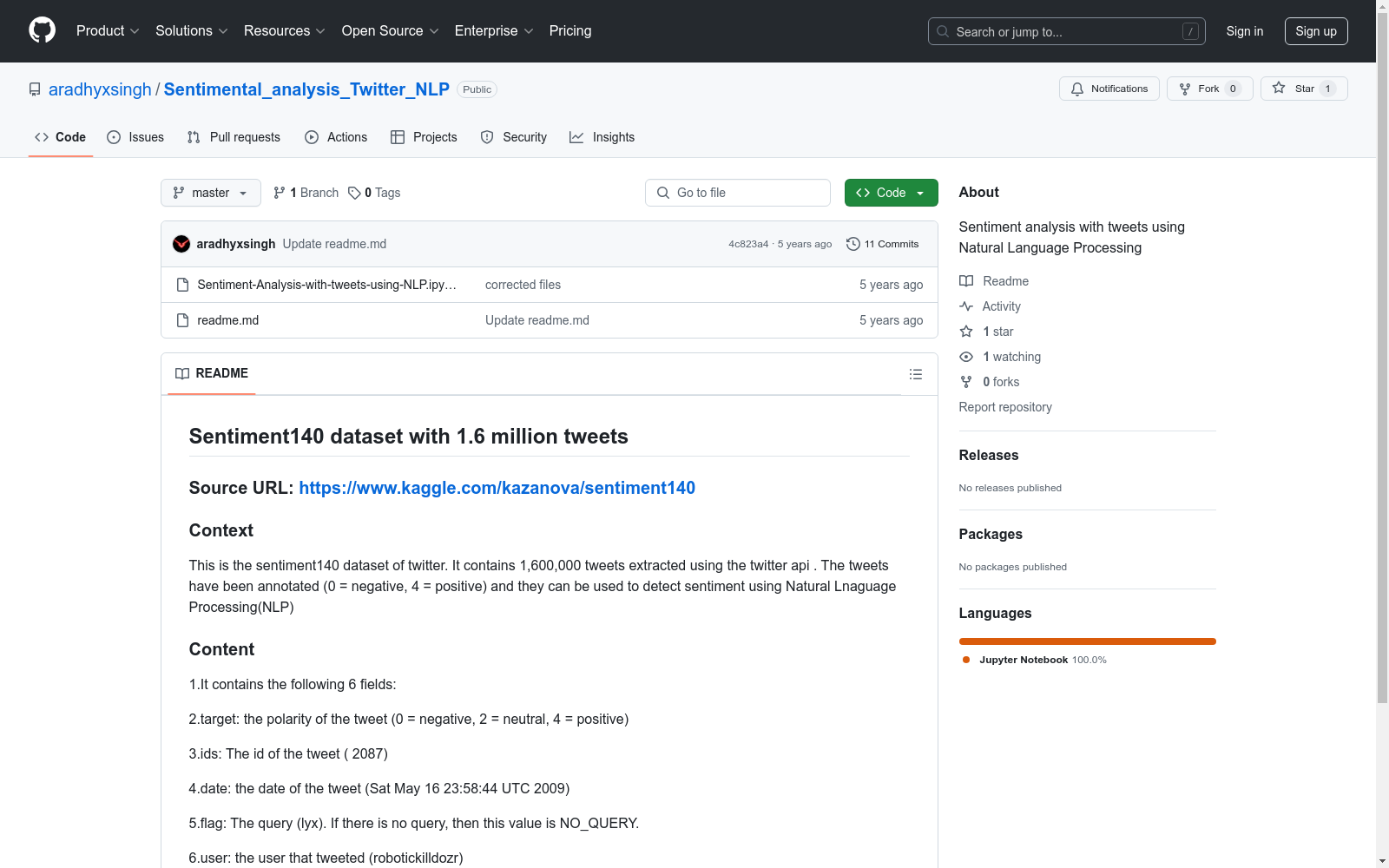Click the commit history clock icon

click(853, 244)
